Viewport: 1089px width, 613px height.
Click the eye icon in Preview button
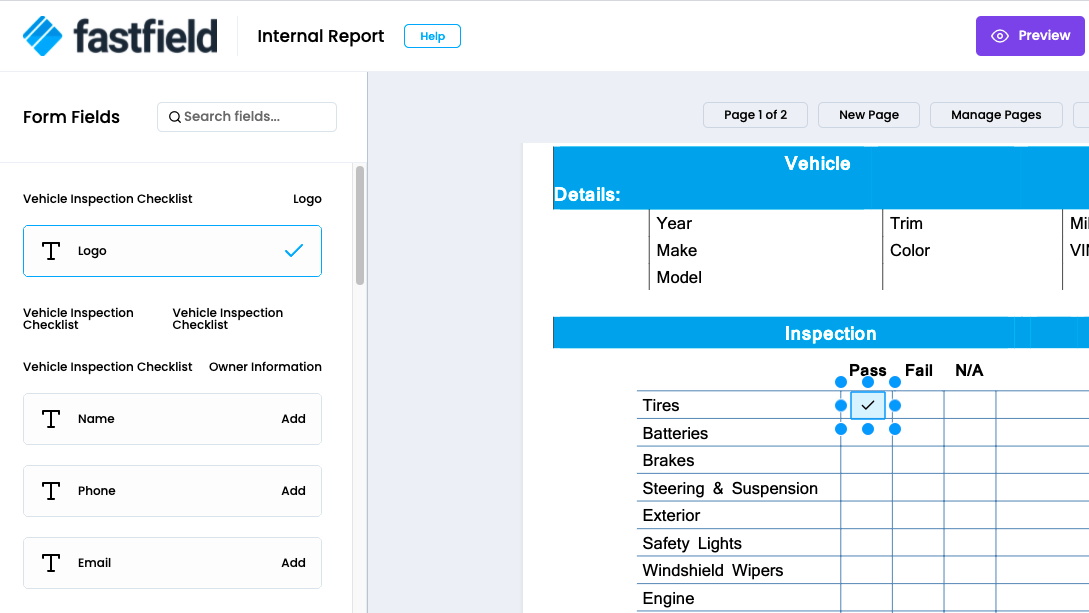pyautogui.click(x=999, y=36)
